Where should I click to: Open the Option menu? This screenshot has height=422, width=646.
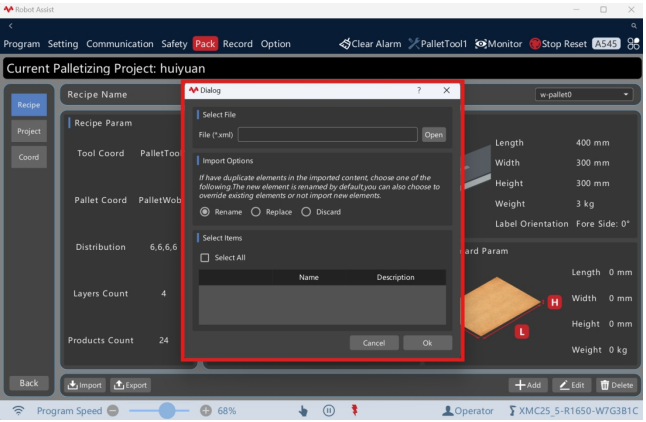click(276, 44)
